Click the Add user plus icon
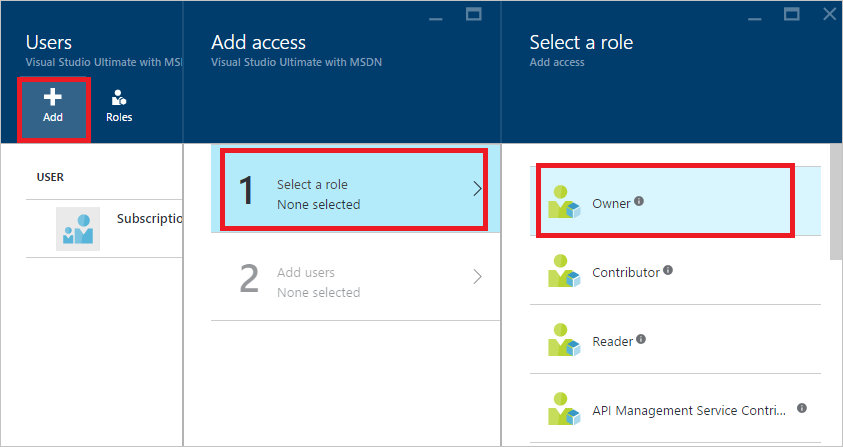 click(x=53, y=97)
